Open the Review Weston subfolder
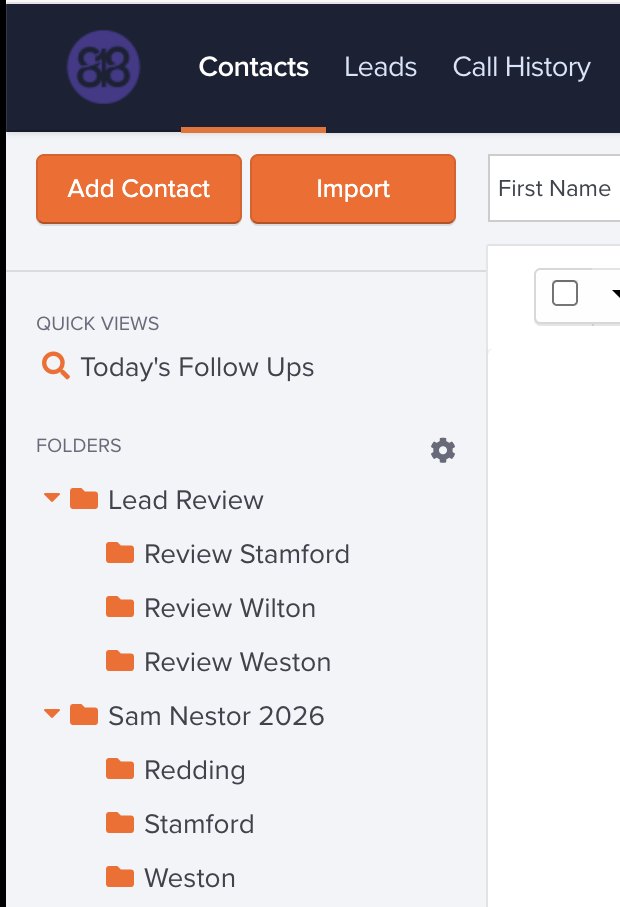Viewport: 620px width, 907px height. (x=238, y=662)
